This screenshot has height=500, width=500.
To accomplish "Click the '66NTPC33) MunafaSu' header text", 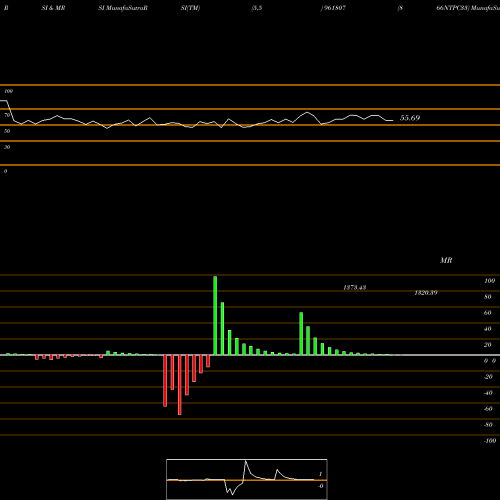I will pyautogui.click(x=468, y=8).
